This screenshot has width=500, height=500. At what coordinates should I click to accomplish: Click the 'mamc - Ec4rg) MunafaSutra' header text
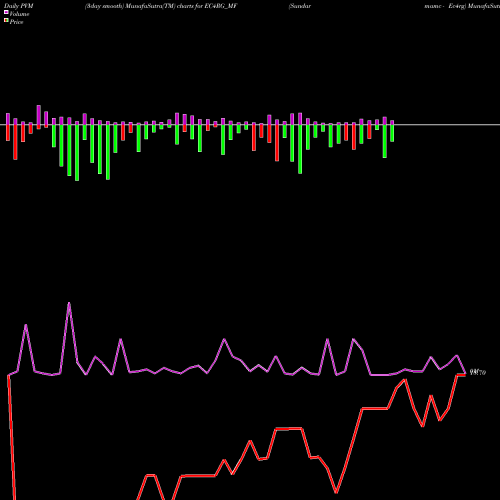[462, 6]
